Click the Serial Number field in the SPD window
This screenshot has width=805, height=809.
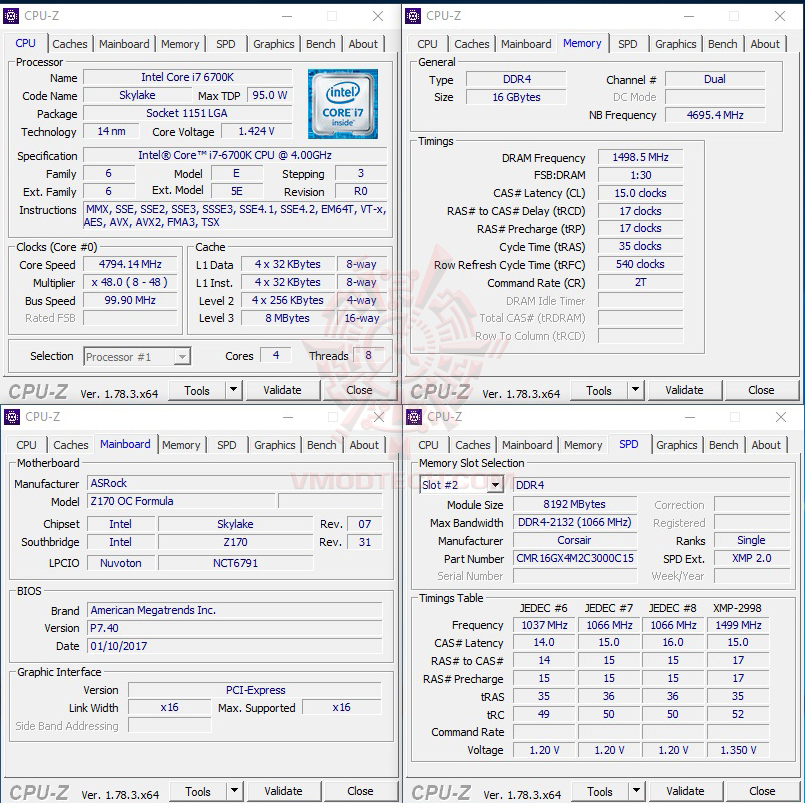pyautogui.click(x=574, y=576)
